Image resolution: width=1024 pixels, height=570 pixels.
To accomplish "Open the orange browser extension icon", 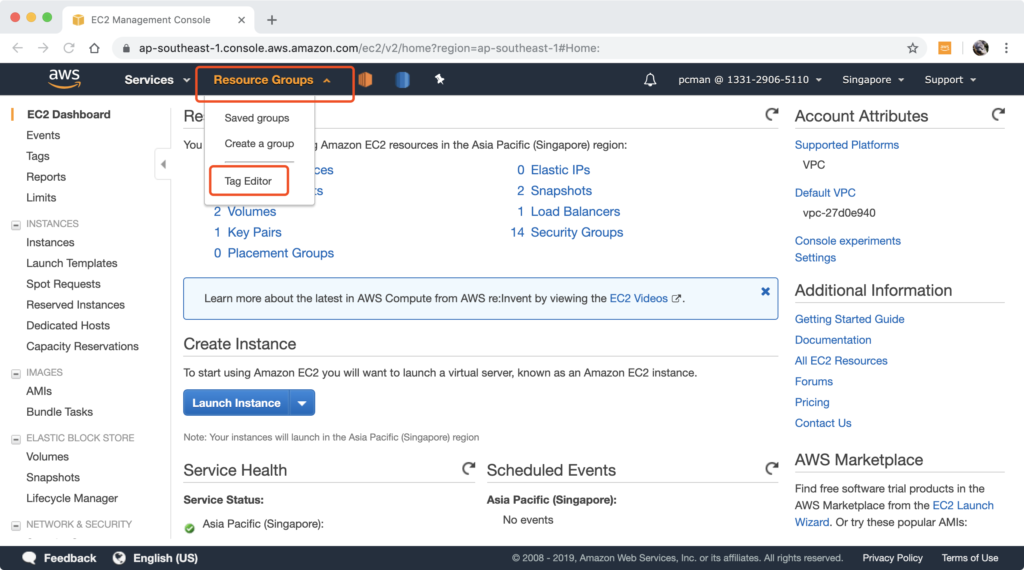I will click(x=944, y=48).
